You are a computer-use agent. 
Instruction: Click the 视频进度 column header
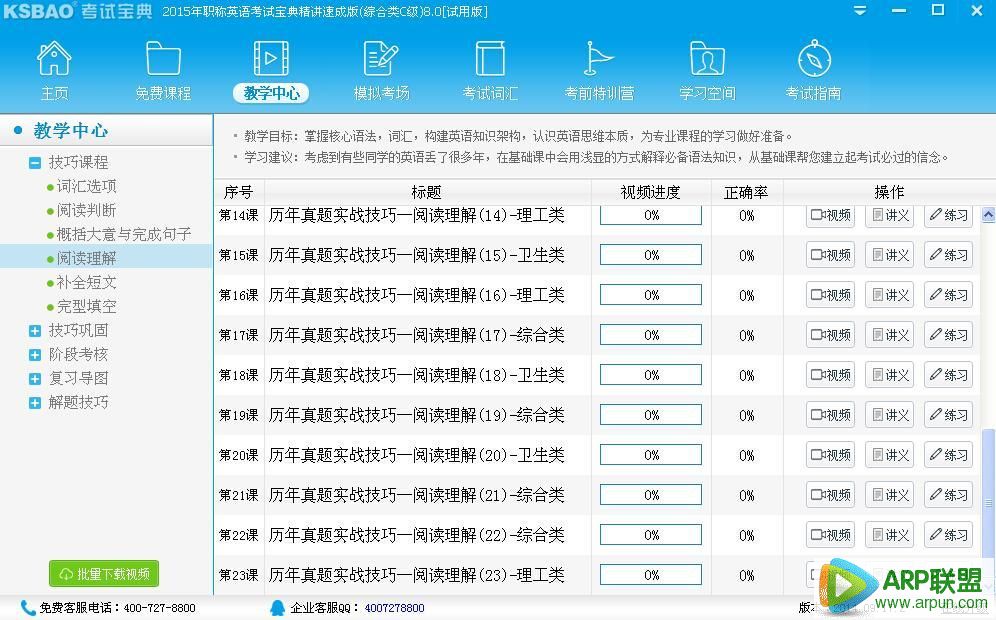pyautogui.click(x=650, y=192)
